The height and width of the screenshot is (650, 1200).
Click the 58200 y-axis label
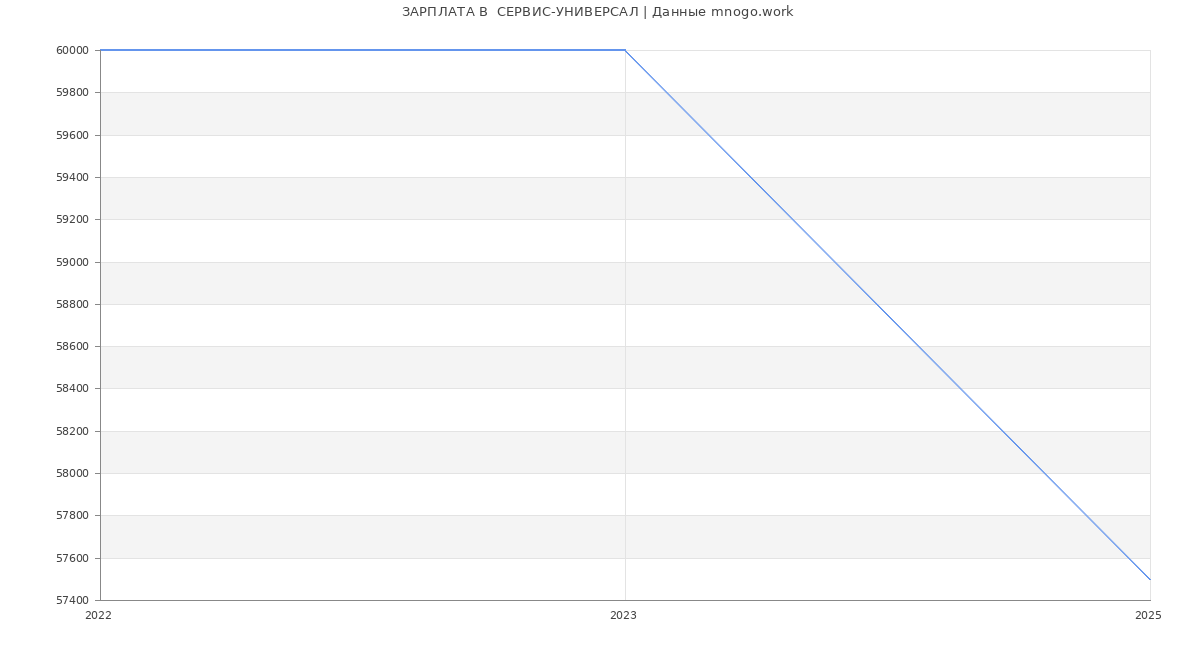(72, 432)
